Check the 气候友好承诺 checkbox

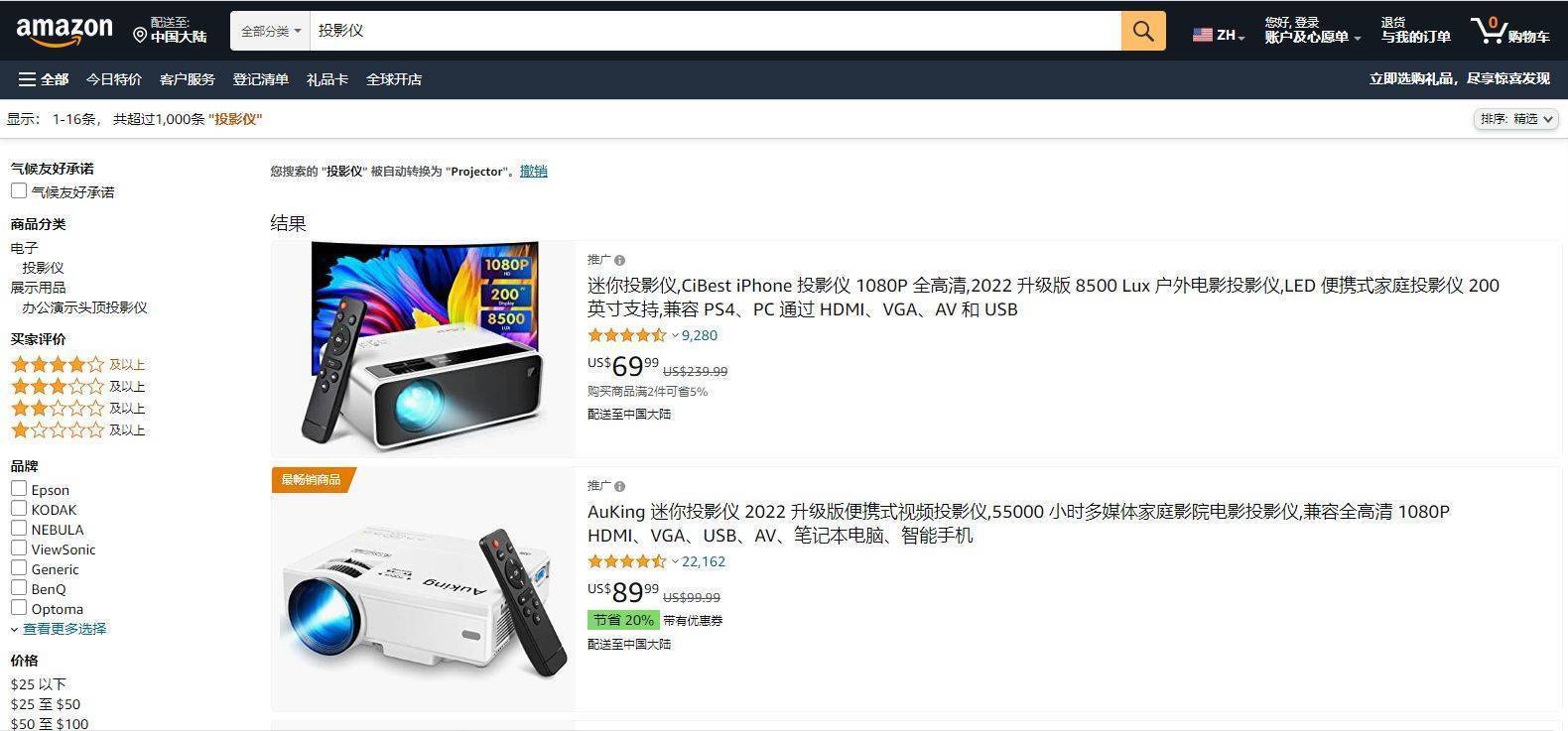19,190
